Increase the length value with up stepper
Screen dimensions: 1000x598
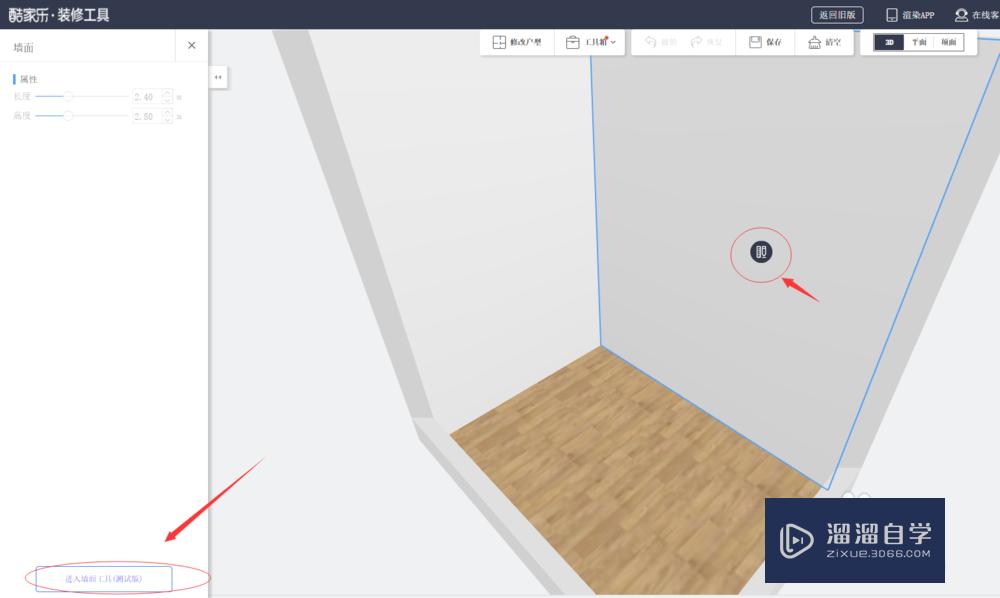pyautogui.click(x=167, y=93)
